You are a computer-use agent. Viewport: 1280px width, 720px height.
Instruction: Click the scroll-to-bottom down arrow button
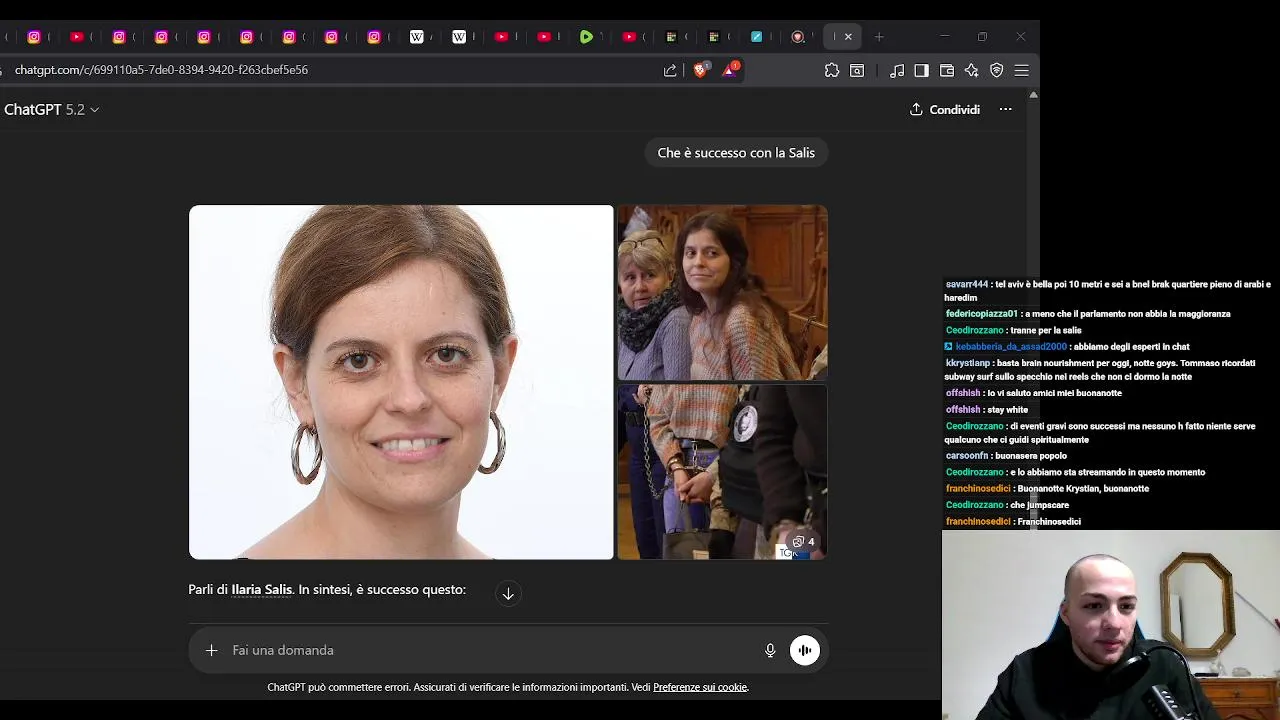coord(508,594)
